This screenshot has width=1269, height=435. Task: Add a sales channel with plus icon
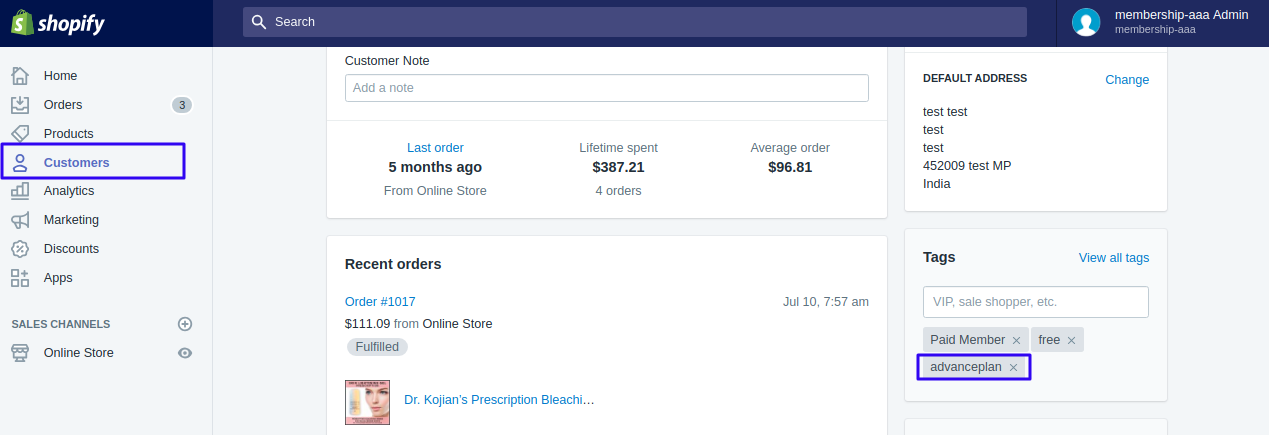(x=184, y=324)
